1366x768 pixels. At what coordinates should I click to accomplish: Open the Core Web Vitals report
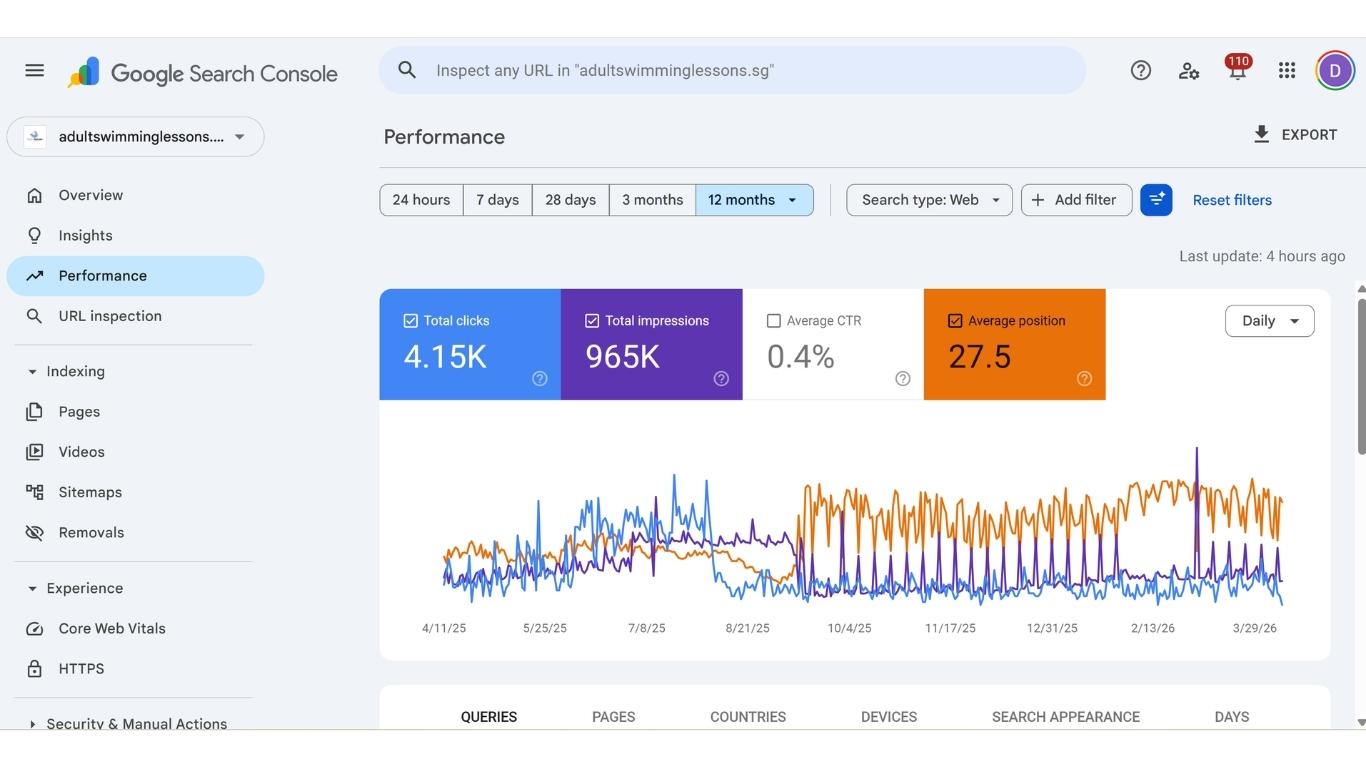coord(112,628)
